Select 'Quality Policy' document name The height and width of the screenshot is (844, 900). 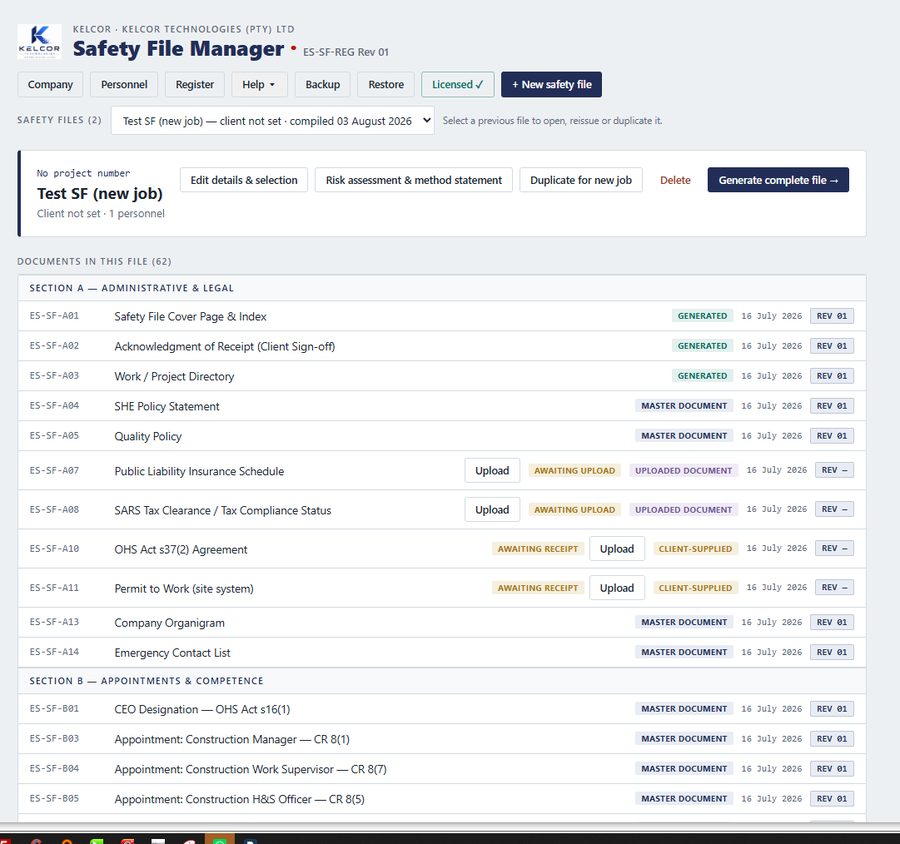pos(148,436)
